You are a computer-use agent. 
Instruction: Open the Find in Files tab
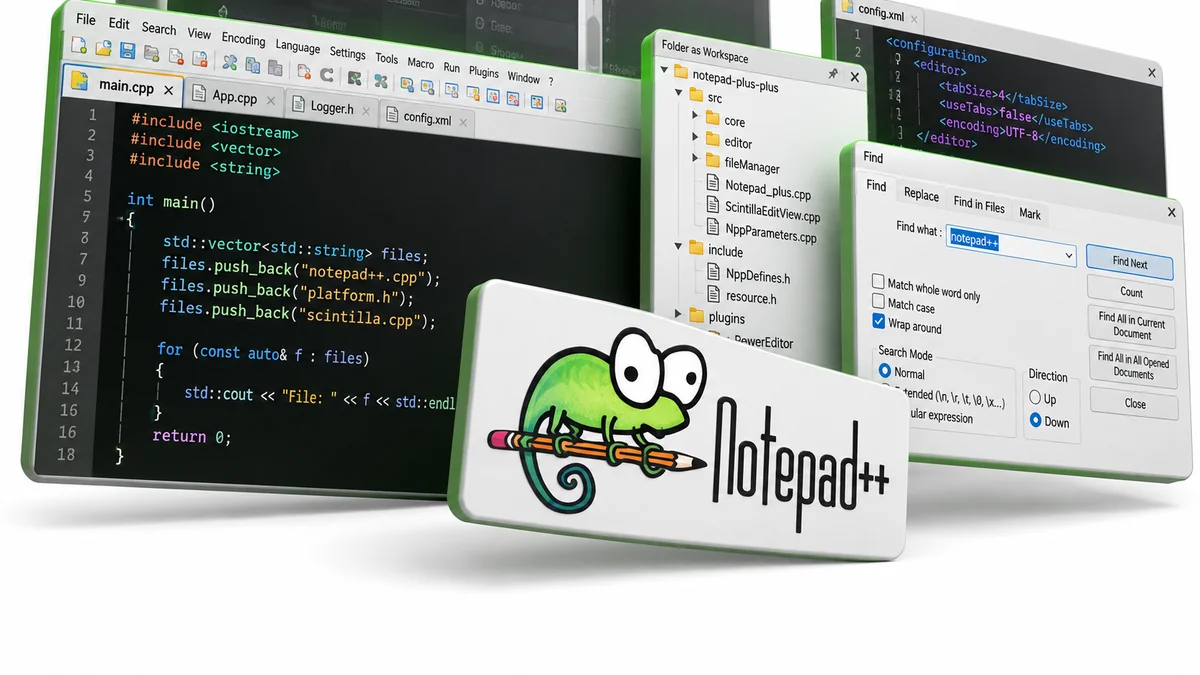pyautogui.click(x=979, y=204)
